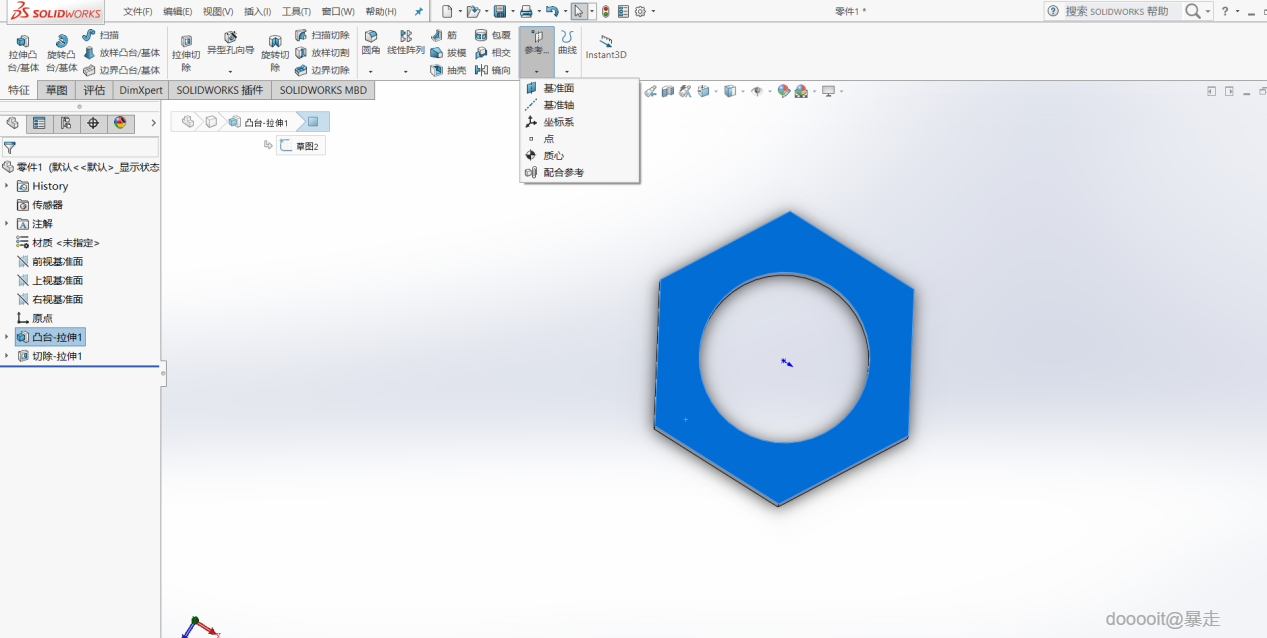Click the 扫描切除 swept cut command

322,35
